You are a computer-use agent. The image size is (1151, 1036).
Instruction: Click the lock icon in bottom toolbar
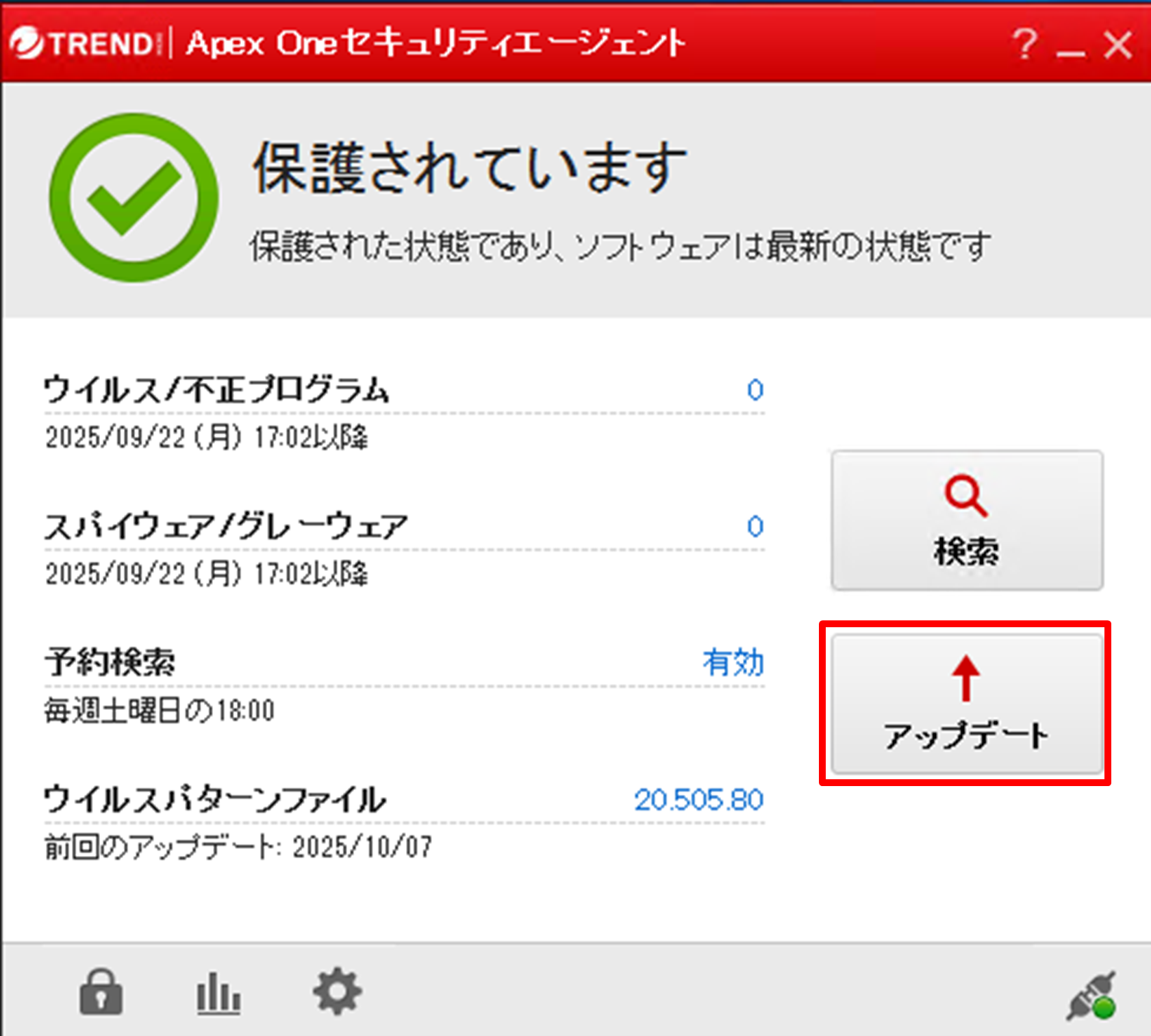pyautogui.click(x=101, y=991)
